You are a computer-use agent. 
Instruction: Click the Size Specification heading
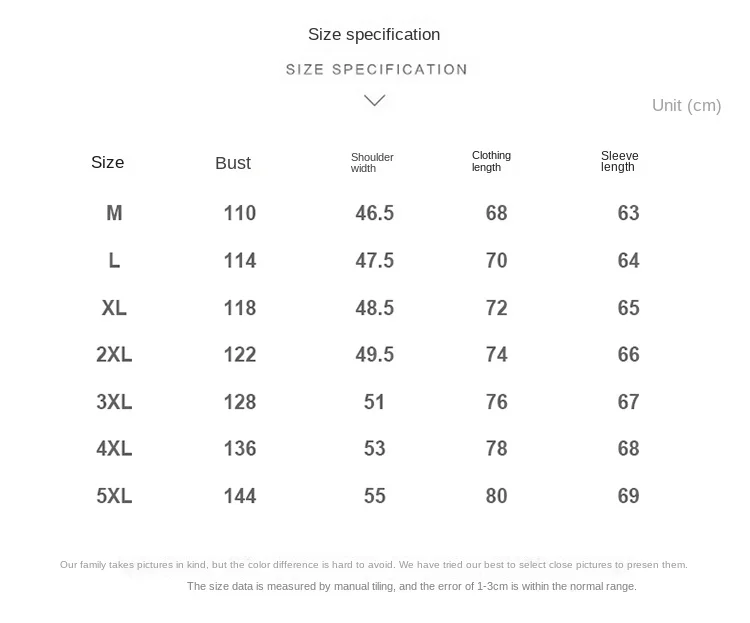click(374, 35)
